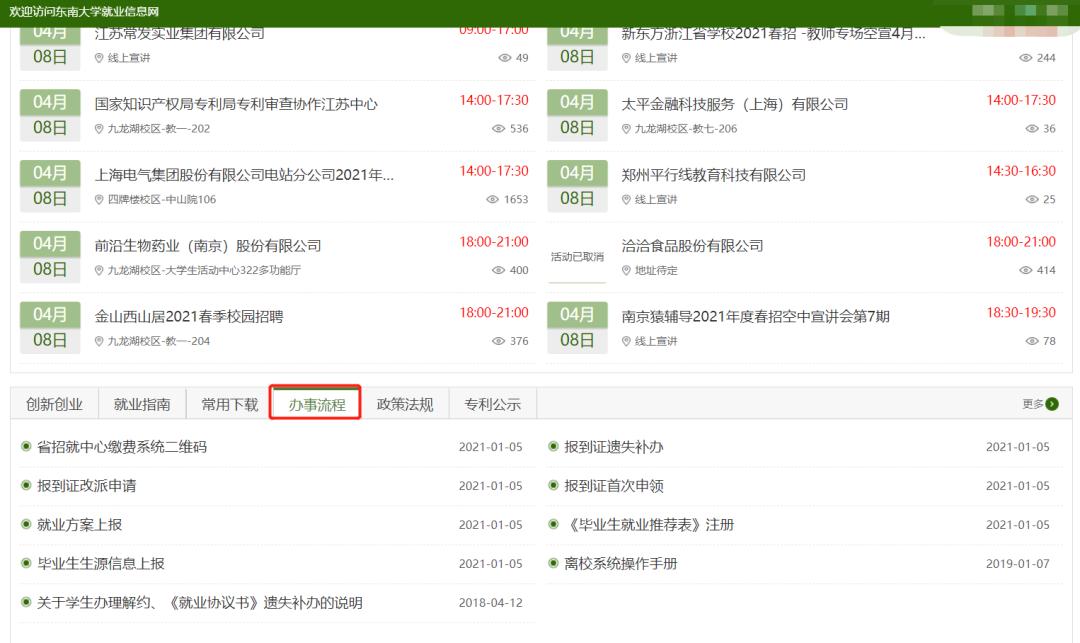Click the eye icon in 洽洽食品 row
The height and width of the screenshot is (643, 1080).
pos(1026,271)
